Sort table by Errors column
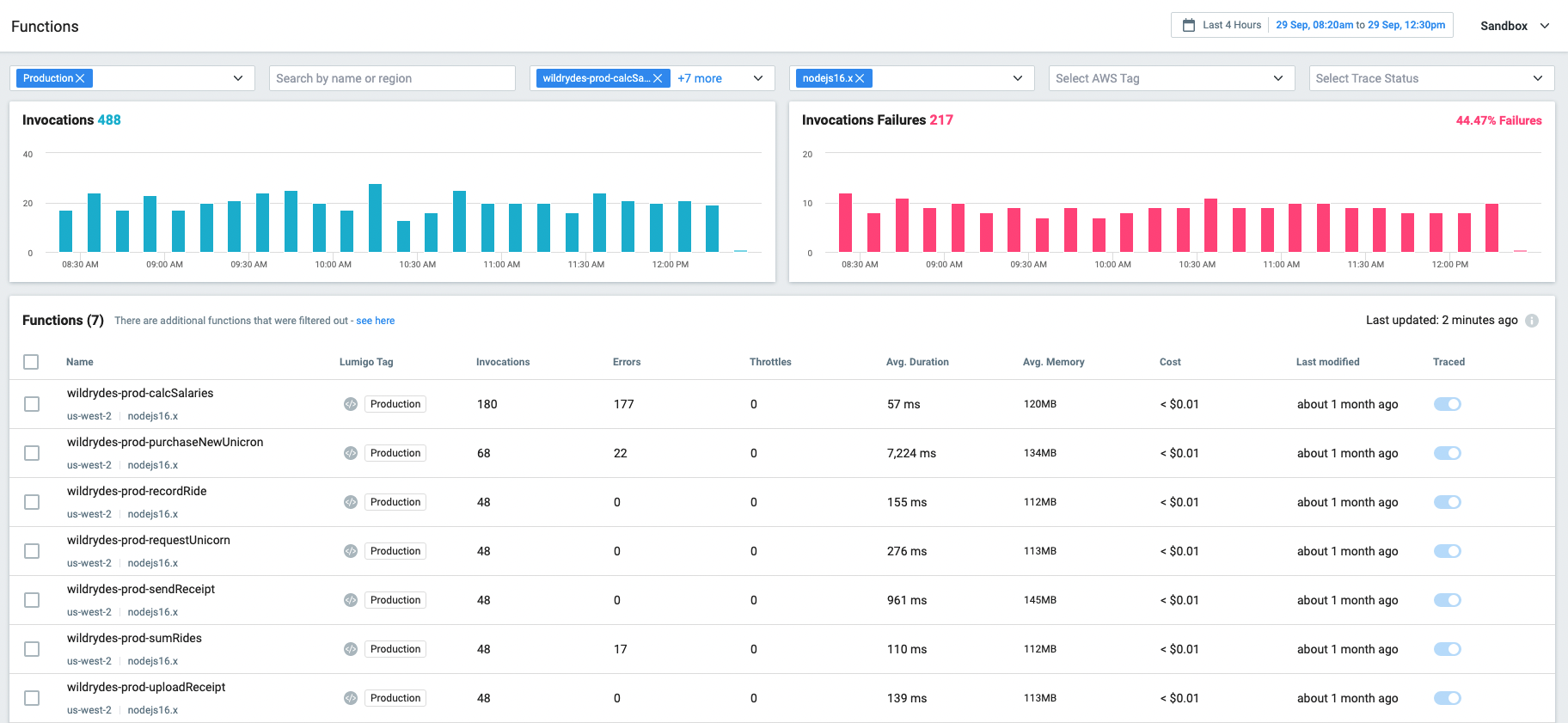This screenshot has width=1568, height=723. click(x=627, y=362)
